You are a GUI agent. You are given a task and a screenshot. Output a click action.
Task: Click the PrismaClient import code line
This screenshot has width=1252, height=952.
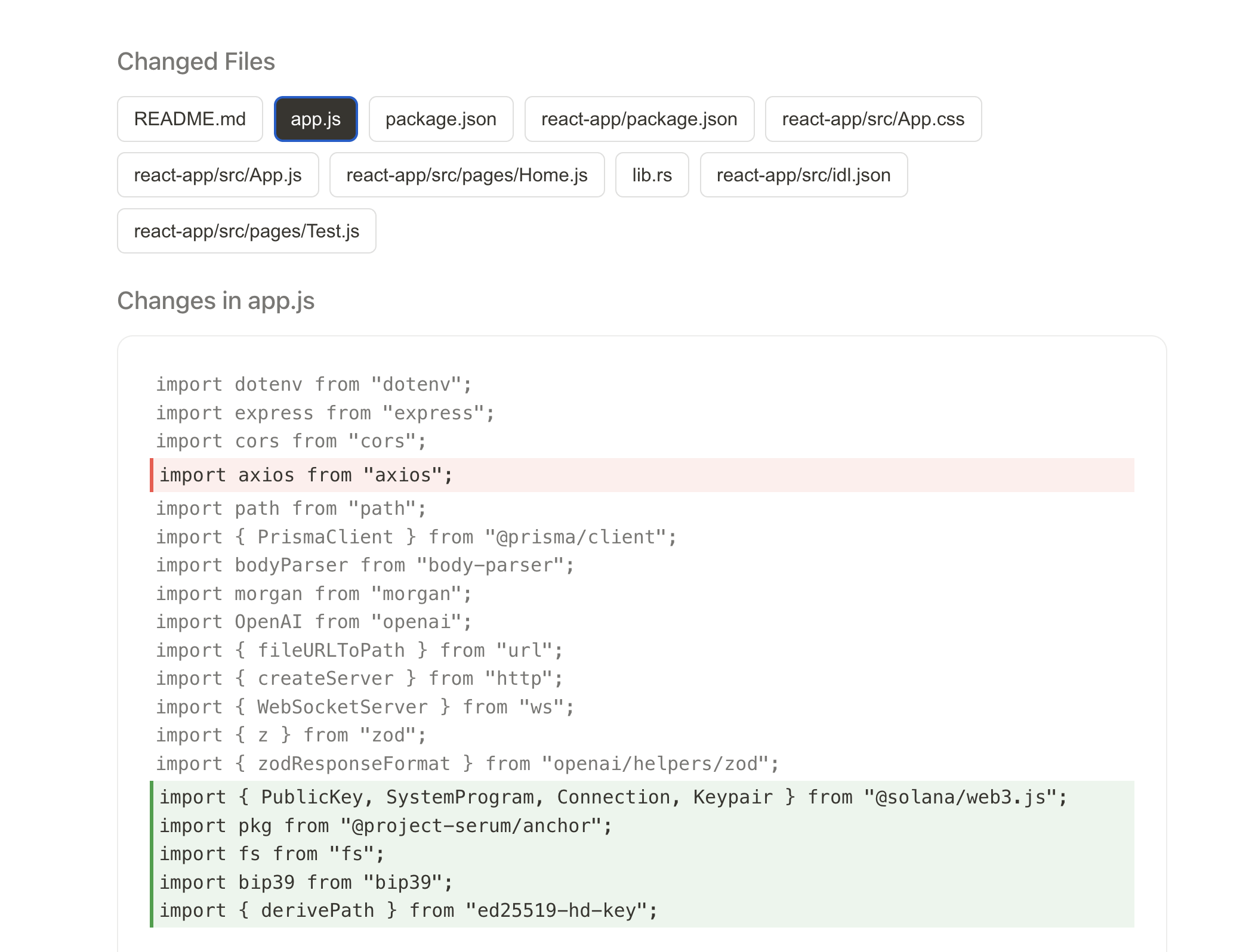pos(416,537)
